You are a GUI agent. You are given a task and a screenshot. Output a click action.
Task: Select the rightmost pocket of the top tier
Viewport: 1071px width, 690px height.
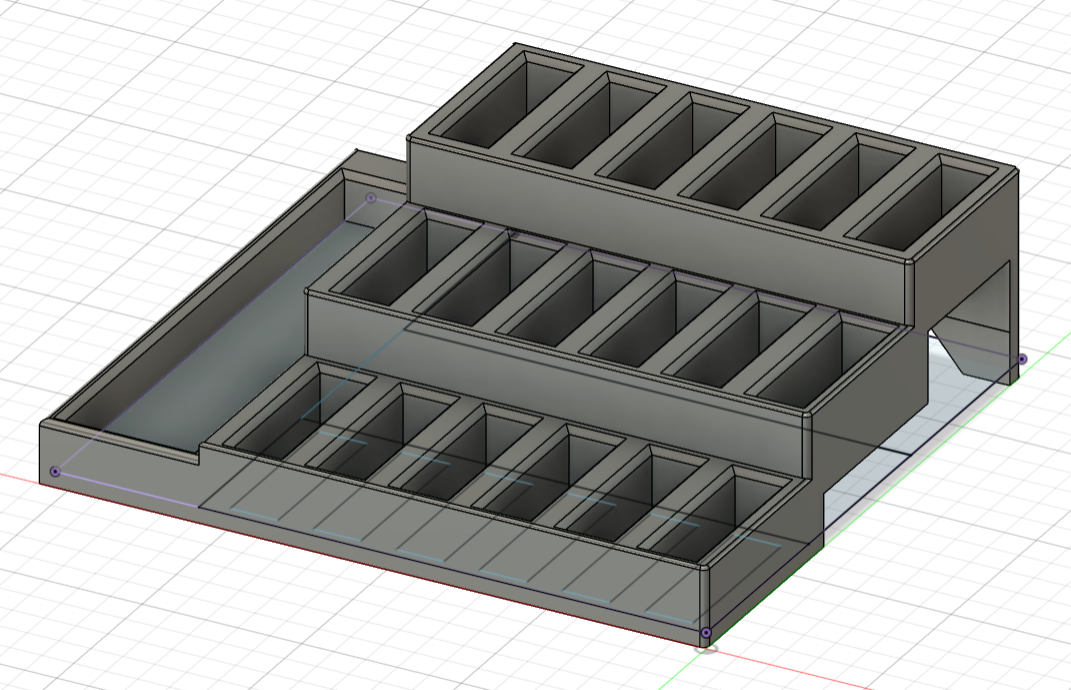point(922,205)
